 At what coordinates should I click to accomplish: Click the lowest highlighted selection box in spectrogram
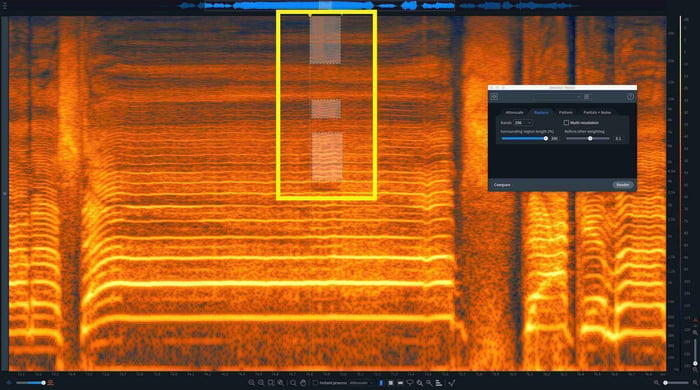[327, 157]
